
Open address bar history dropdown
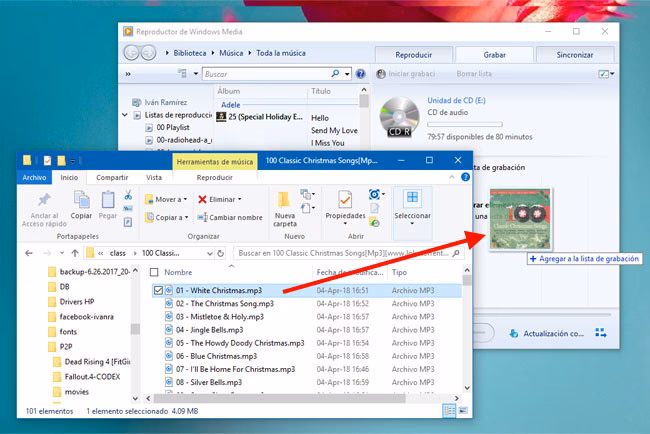(x=210, y=253)
